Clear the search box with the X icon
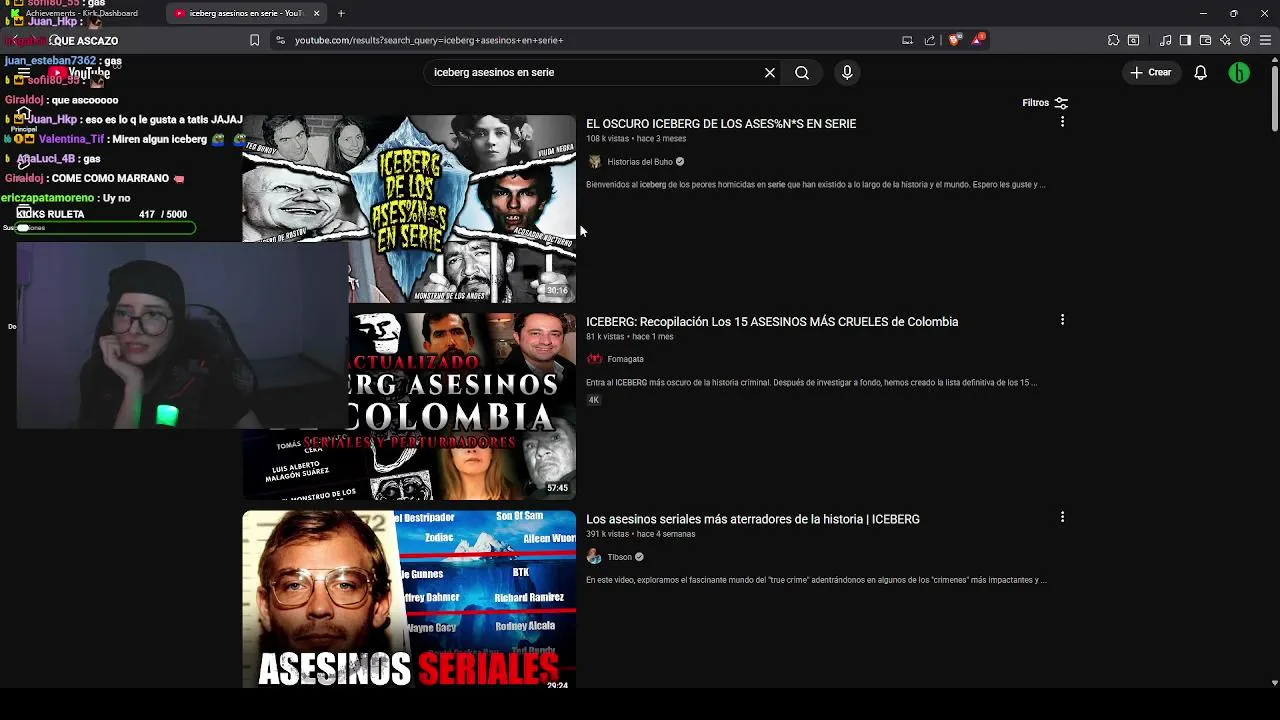This screenshot has width=1280, height=720. point(770,73)
